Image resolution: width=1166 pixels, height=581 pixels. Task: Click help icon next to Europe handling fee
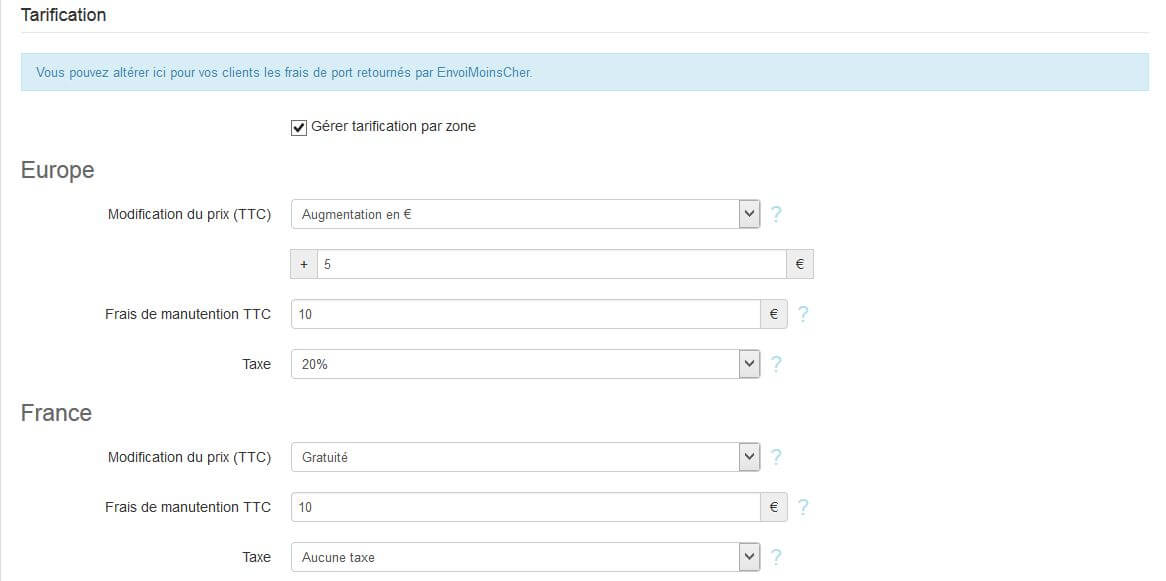[x=803, y=315]
